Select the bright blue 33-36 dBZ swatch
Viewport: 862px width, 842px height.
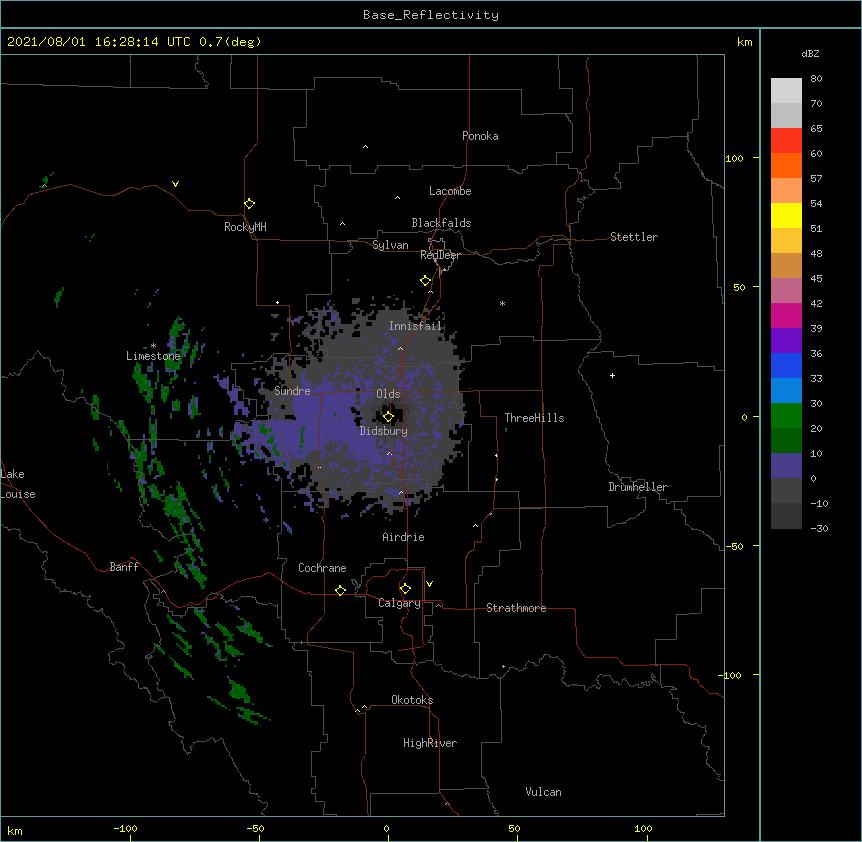click(786, 365)
